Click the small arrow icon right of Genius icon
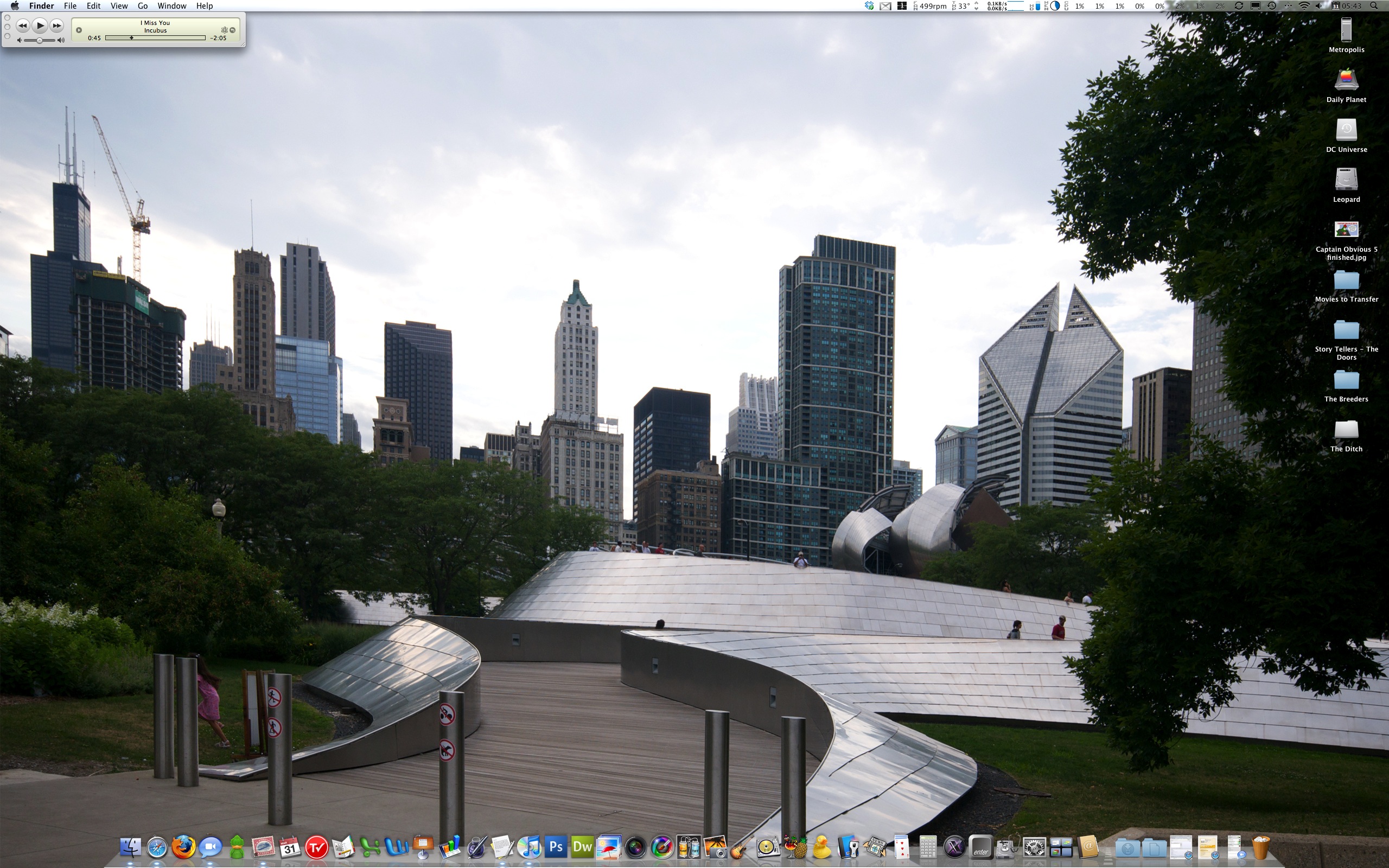Viewport: 1389px width, 868px height. (x=232, y=30)
